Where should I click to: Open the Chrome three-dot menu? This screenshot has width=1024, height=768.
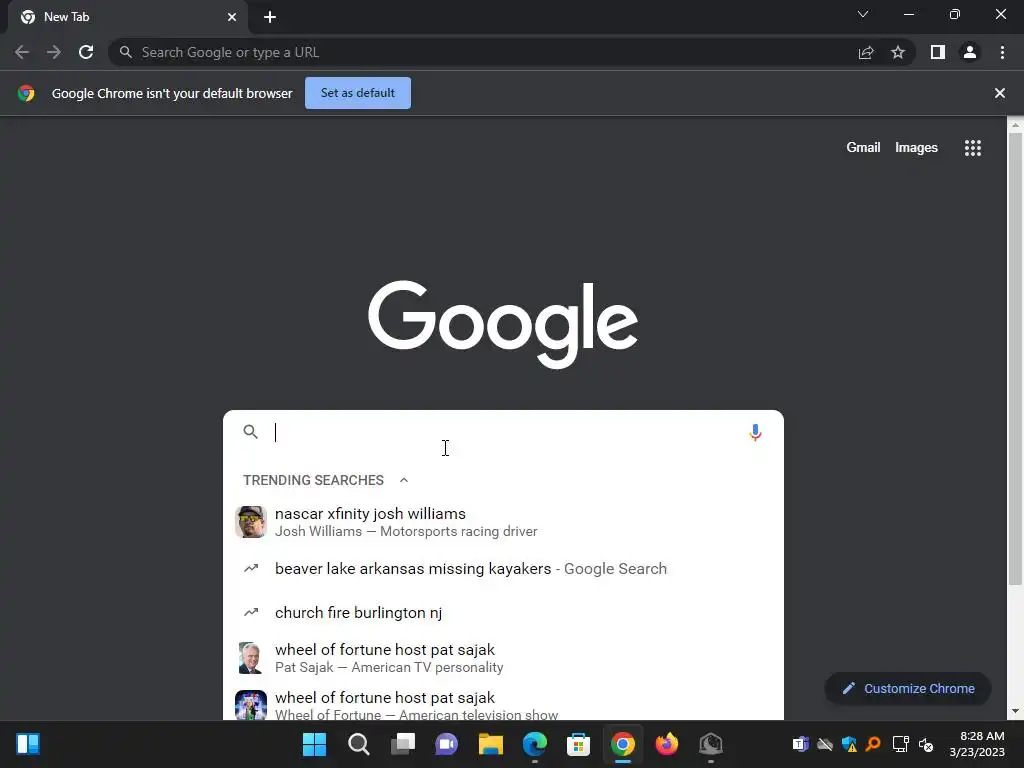tap(1002, 52)
